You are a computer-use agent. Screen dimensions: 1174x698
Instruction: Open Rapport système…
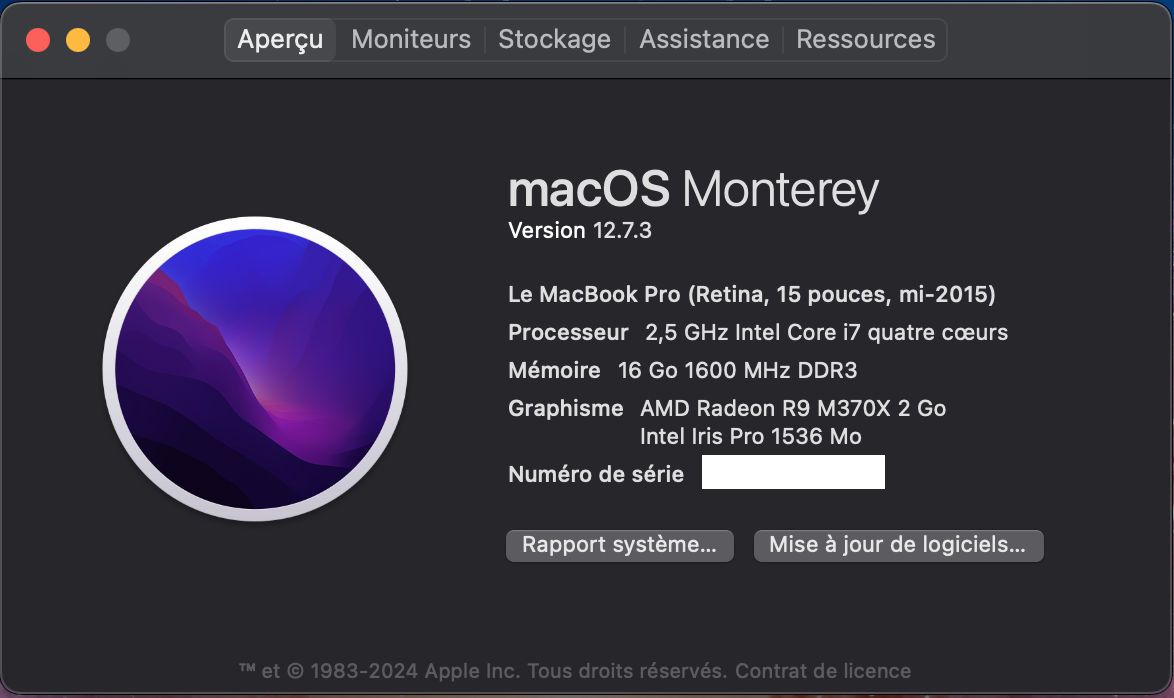tap(620, 545)
